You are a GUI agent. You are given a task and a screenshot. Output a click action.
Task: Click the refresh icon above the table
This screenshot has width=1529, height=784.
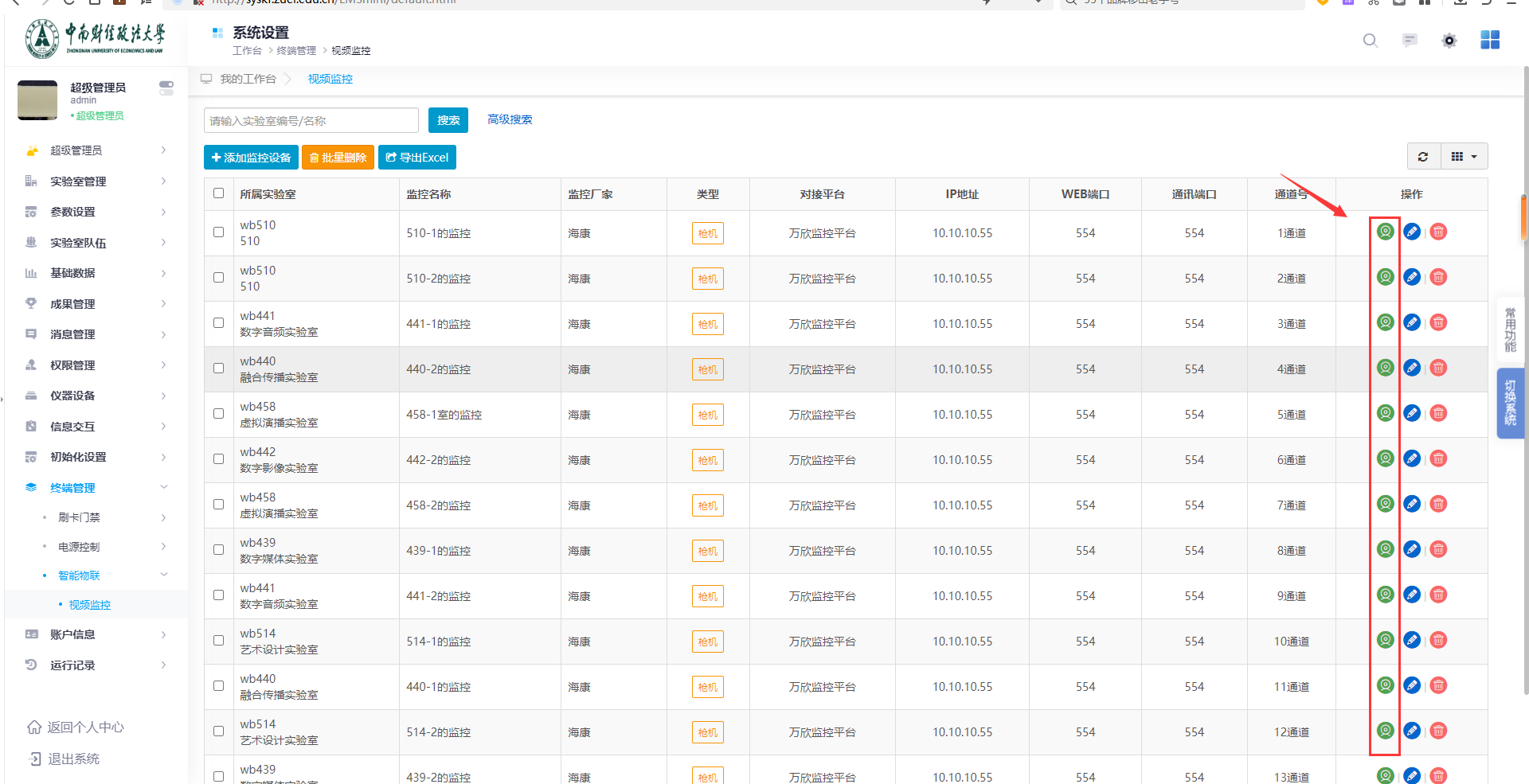[1422, 157]
